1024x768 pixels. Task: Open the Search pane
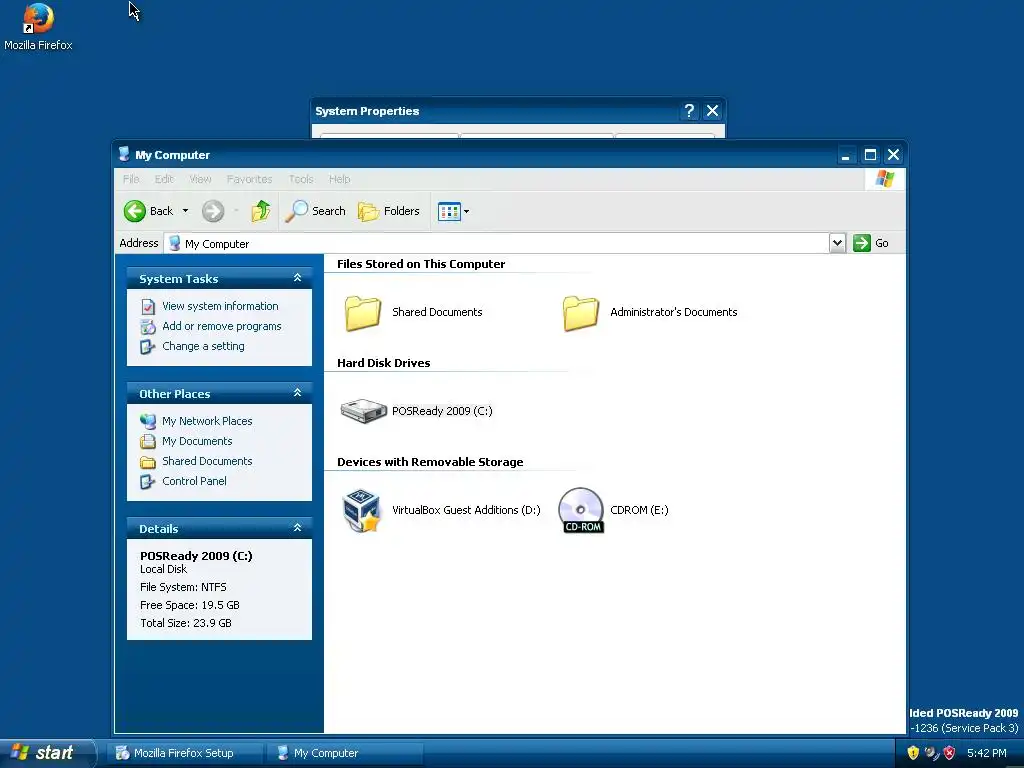315,211
